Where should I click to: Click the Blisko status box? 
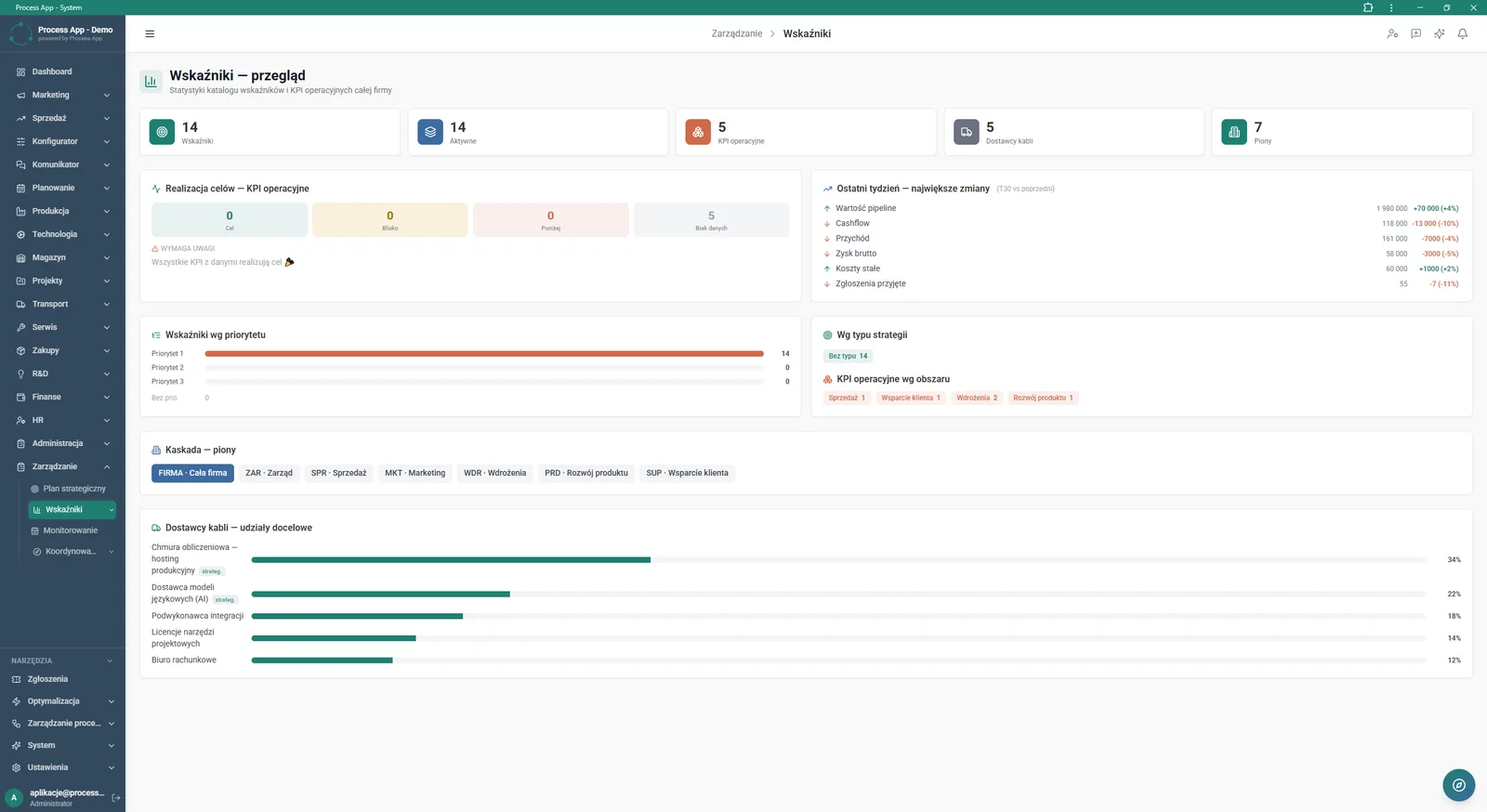390,220
